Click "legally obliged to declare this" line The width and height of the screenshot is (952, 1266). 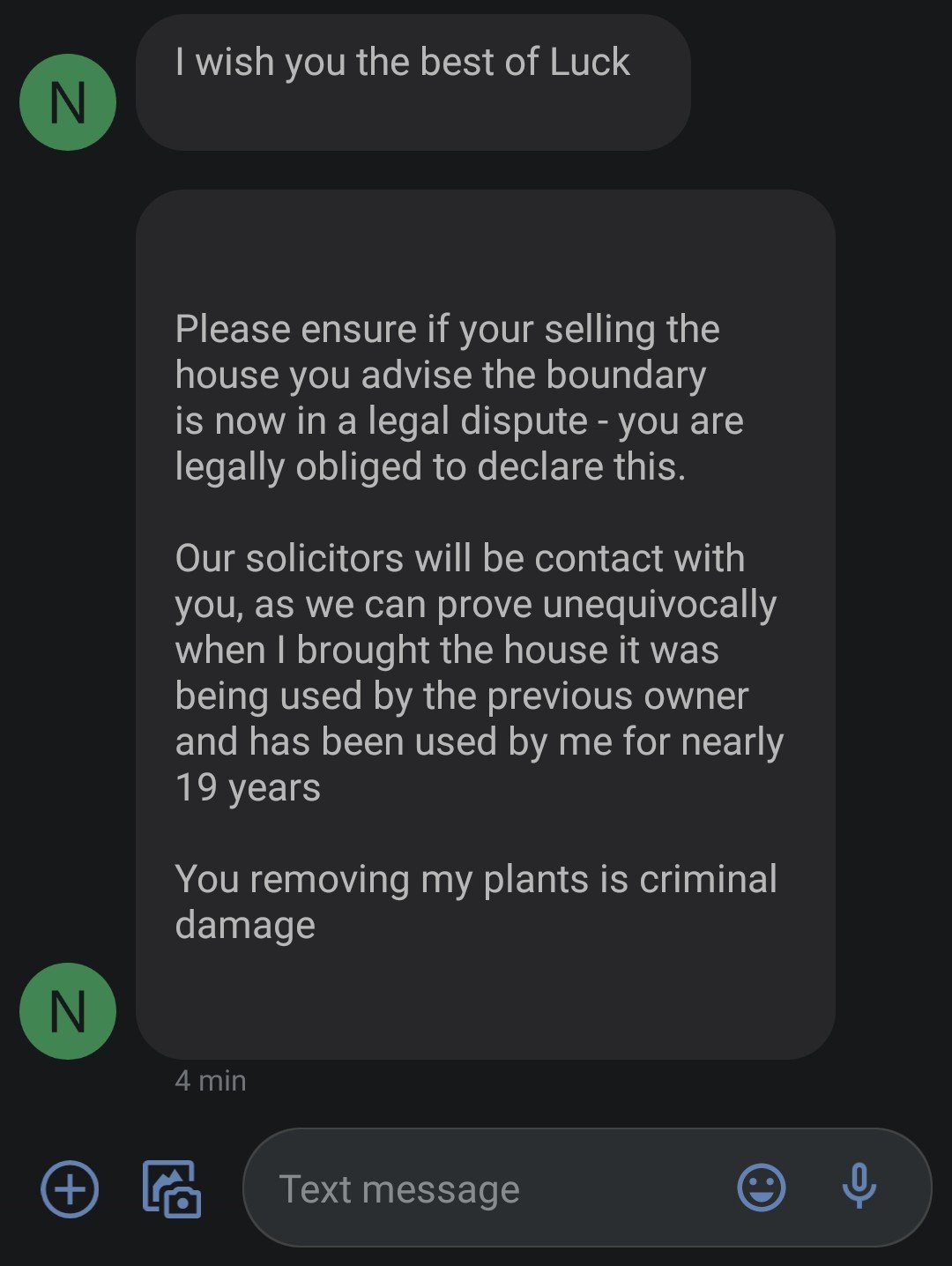[430, 467]
